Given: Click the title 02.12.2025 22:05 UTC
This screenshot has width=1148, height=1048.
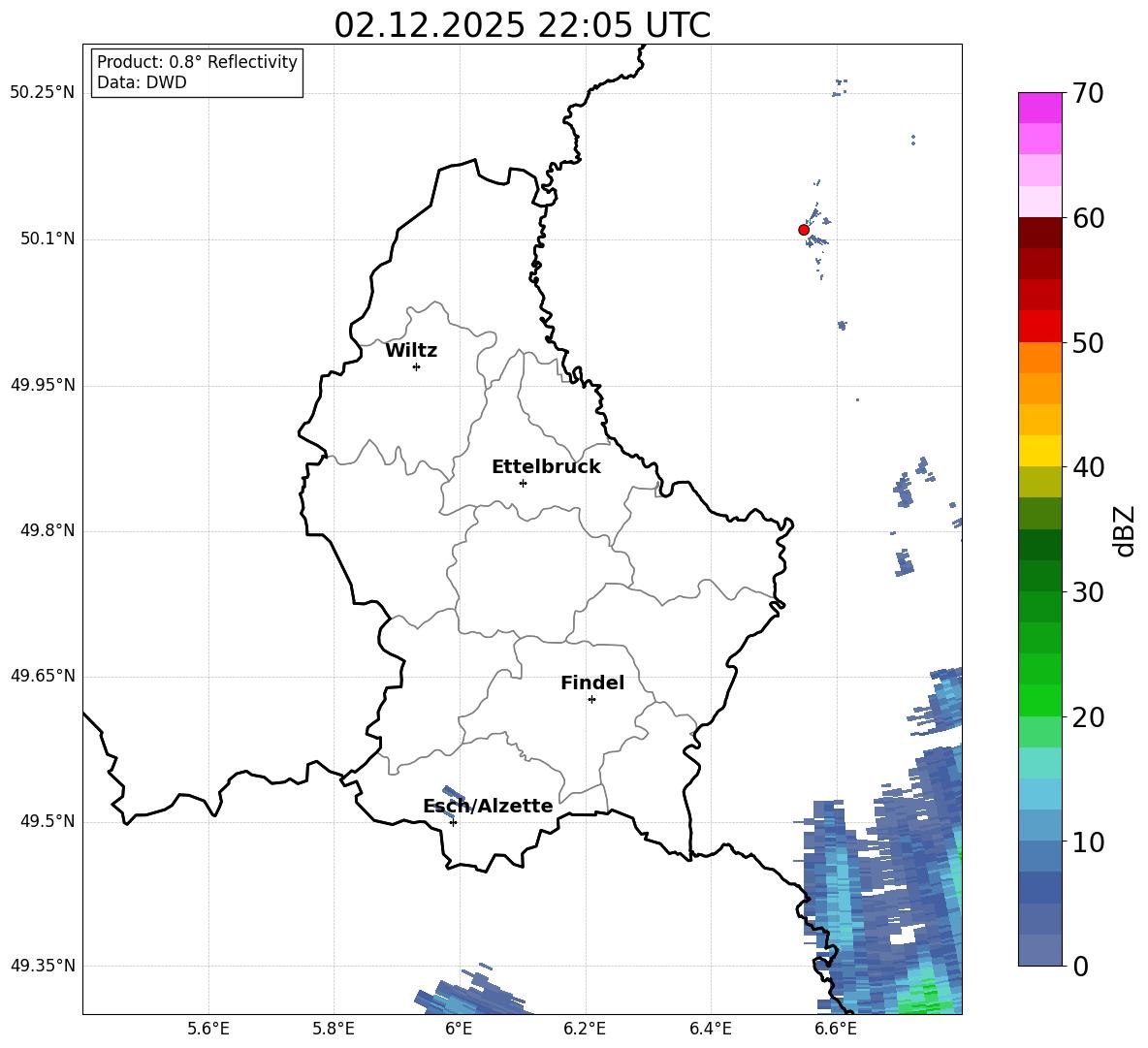Looking at the screenshot, I should [x=522, y=25].
